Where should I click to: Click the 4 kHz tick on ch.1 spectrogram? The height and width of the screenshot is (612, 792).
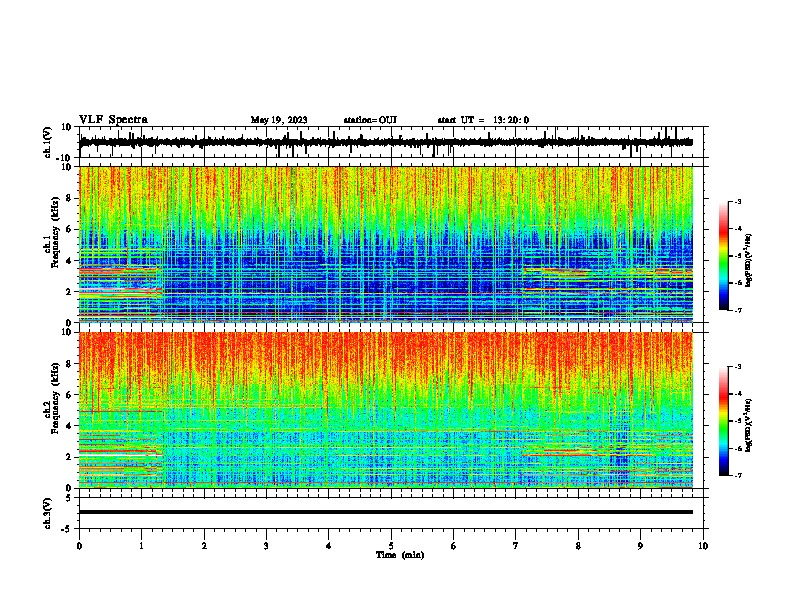69,261
